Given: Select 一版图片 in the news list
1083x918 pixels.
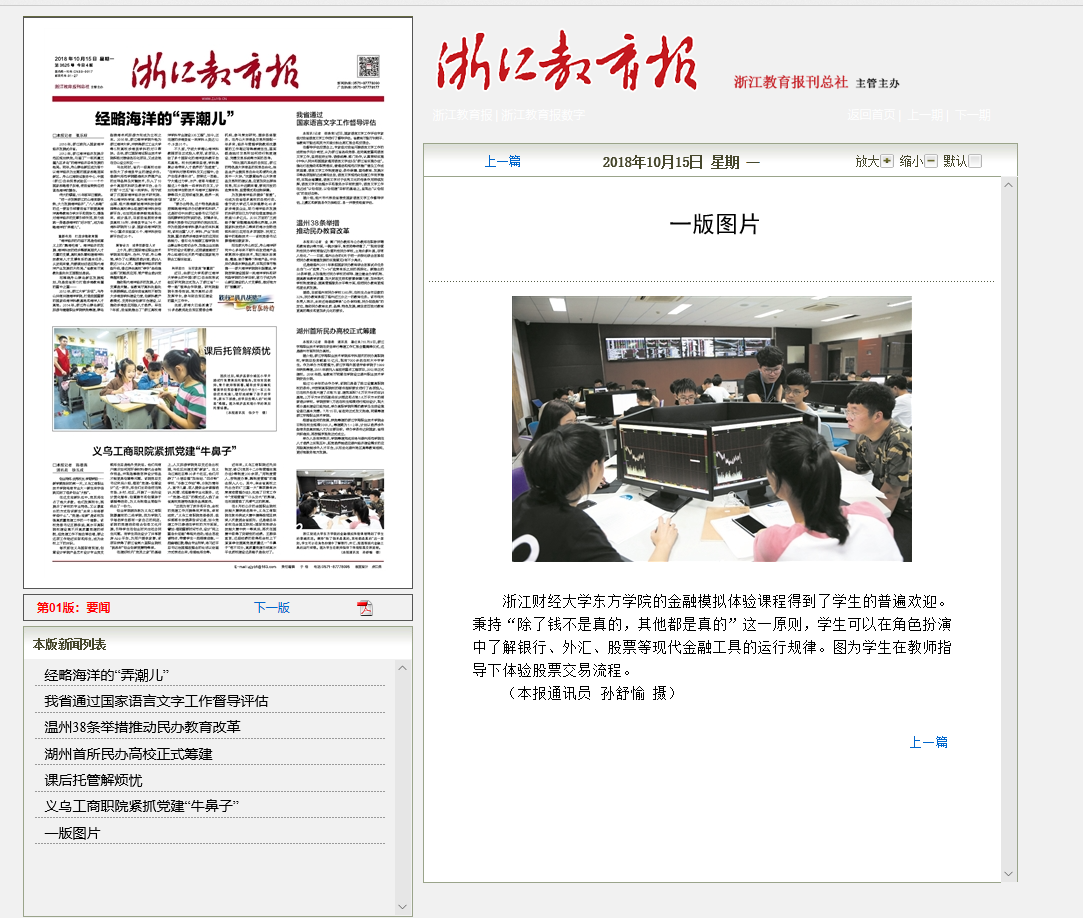Looking at the screenshot, I should coord(72,832).
